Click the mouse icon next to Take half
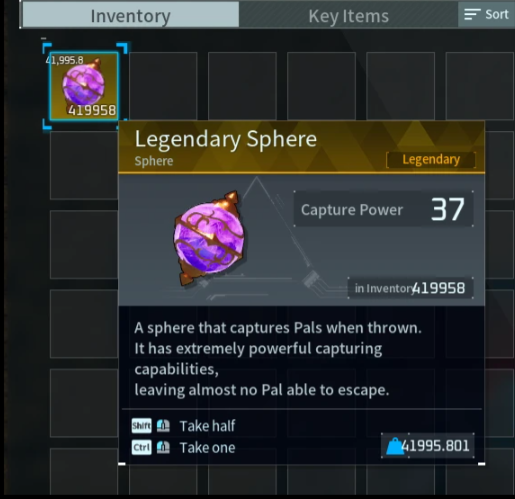515x499 pixels. point(163,426)
